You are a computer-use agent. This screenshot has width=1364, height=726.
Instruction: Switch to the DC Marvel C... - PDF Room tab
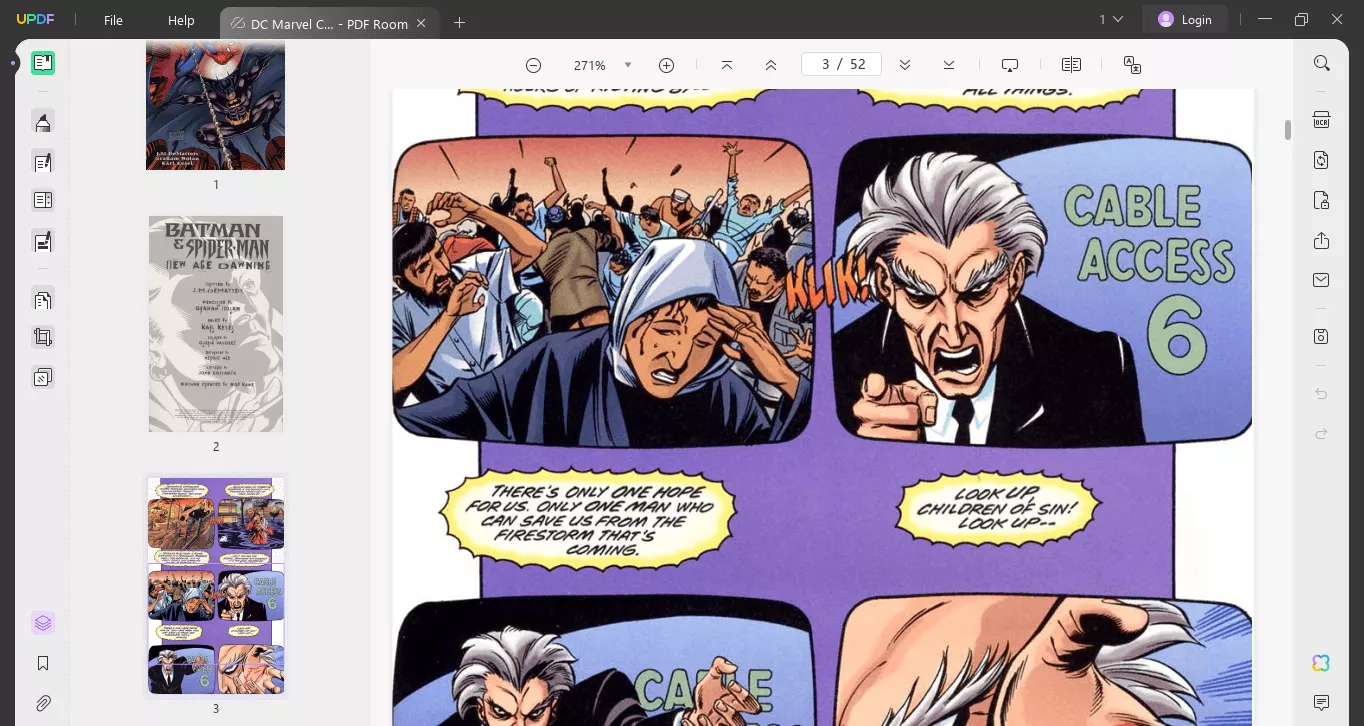(330, 23)
